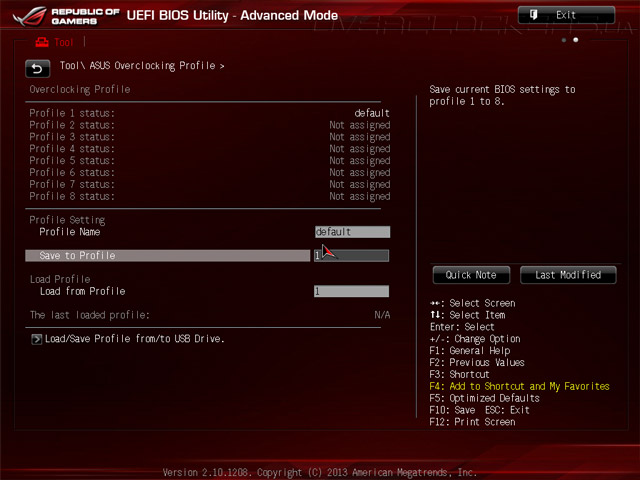The image size is (640, 480).
Task: Click the F1 General Help hint
Action: click(x=470, y=351)
